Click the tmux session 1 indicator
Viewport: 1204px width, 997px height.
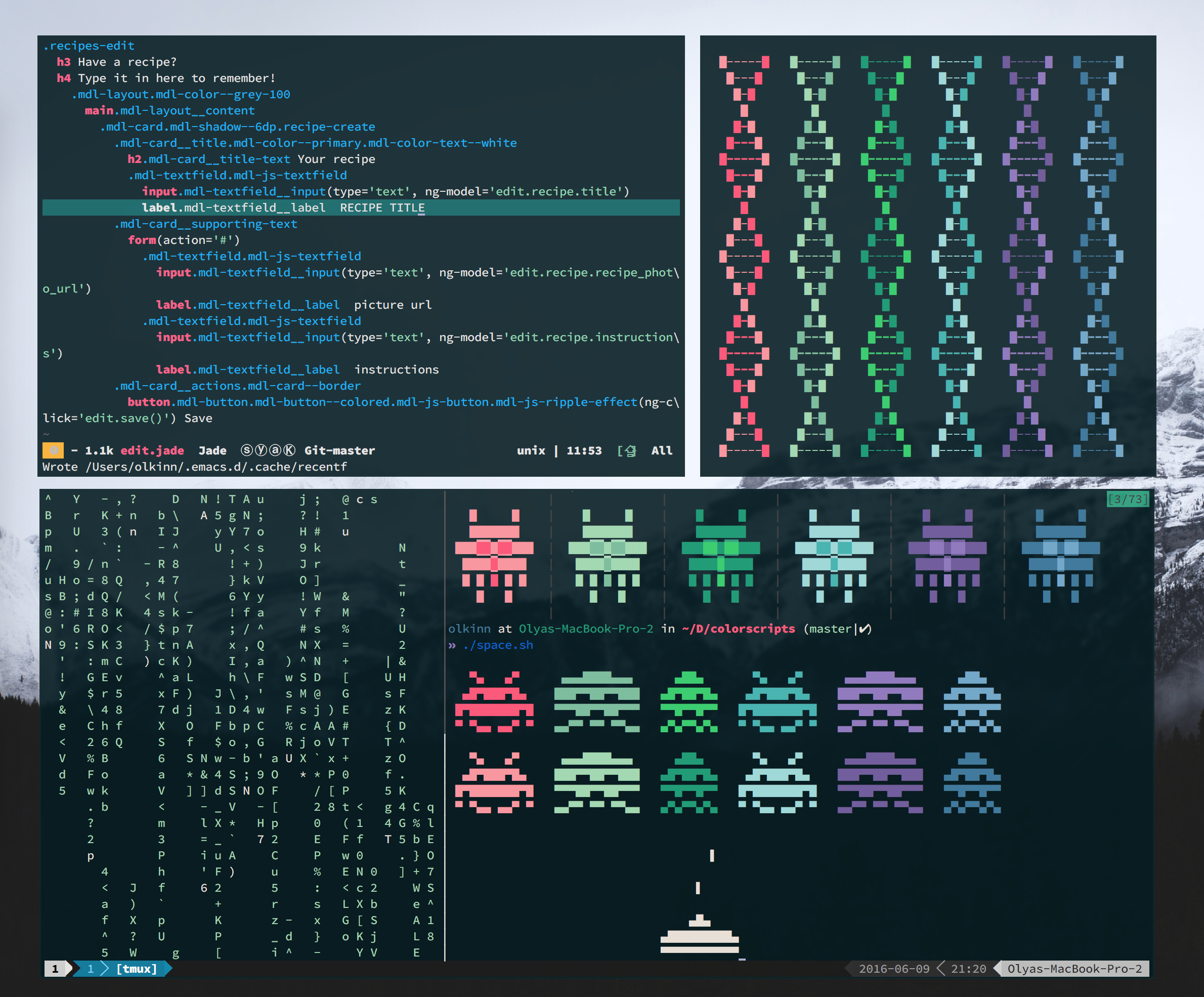[x=56, y=969]
